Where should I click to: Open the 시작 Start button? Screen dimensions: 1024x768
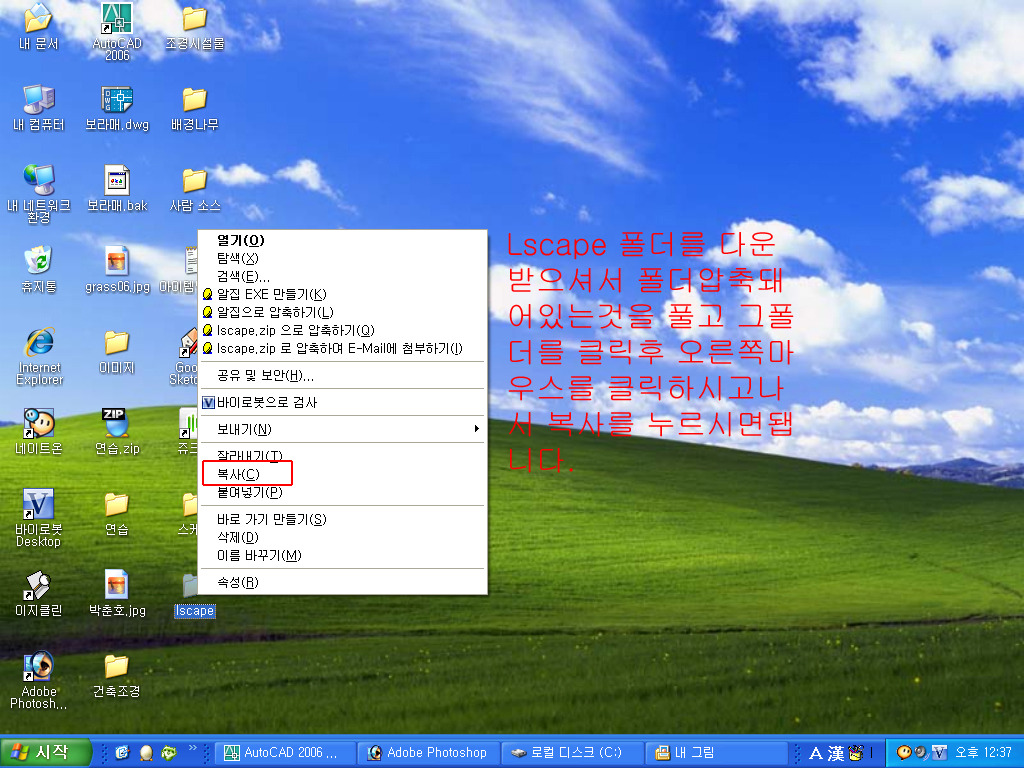pyautogui.click(x=45, y=752)
